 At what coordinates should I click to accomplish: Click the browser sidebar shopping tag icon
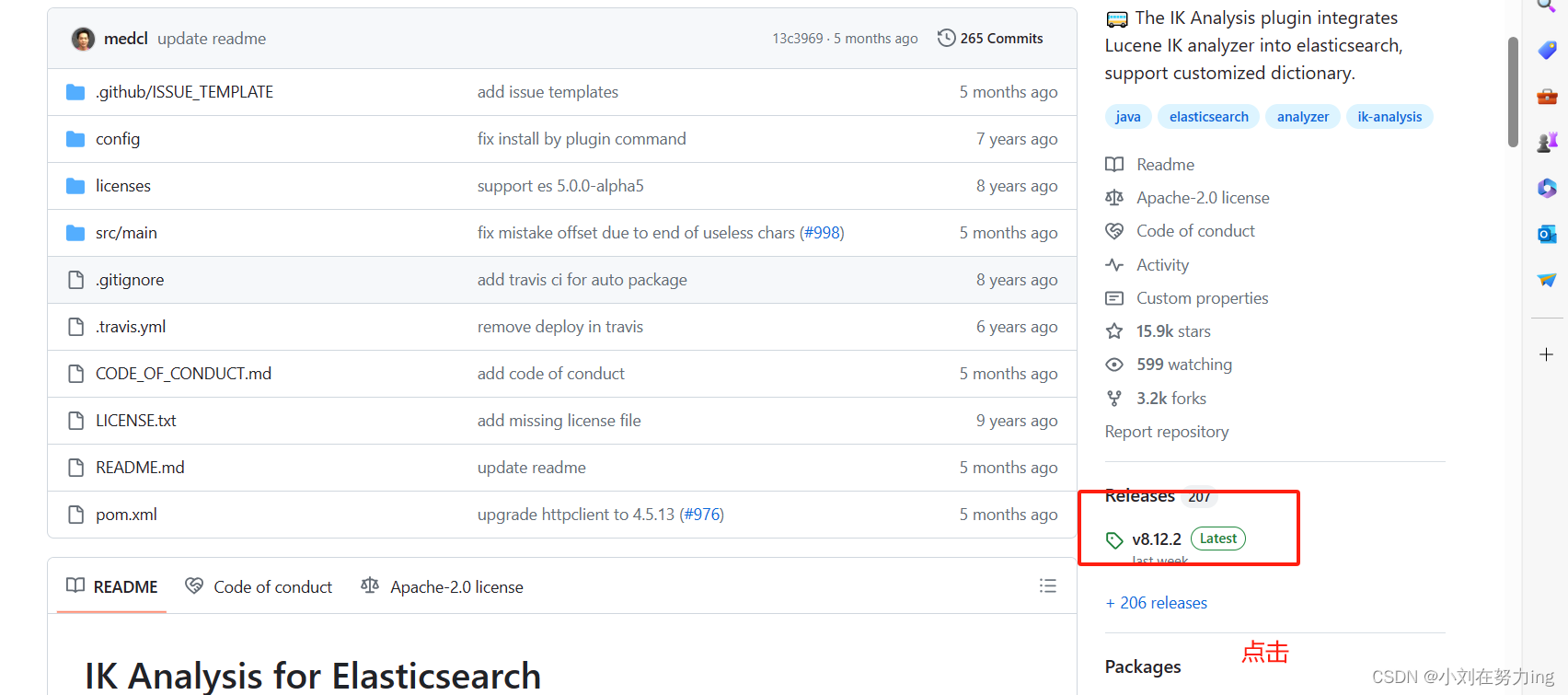coord(1547,50)
